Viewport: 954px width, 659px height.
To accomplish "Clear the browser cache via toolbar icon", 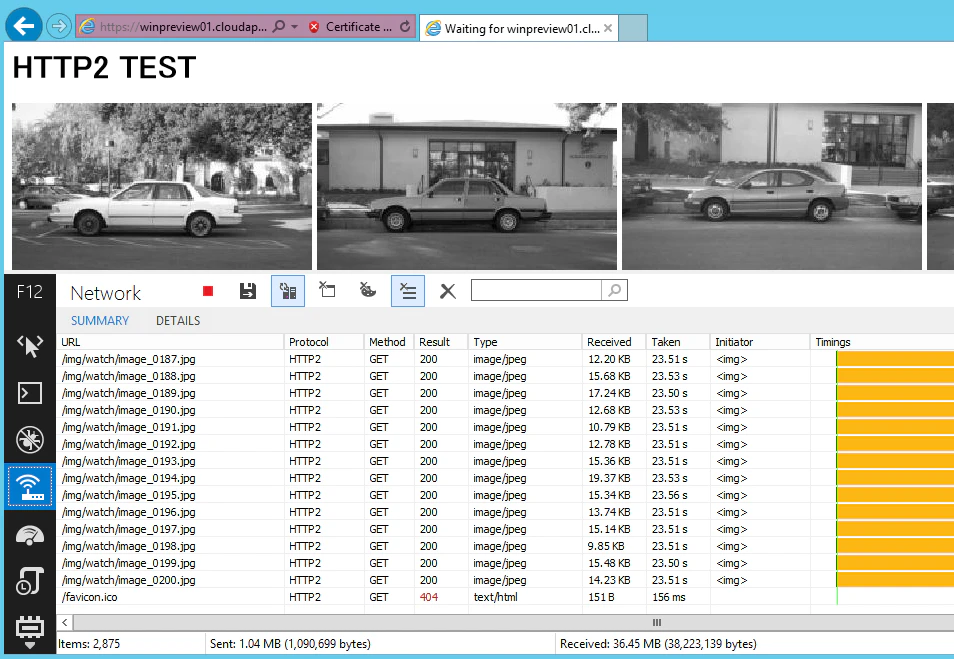I will point(327,290).
